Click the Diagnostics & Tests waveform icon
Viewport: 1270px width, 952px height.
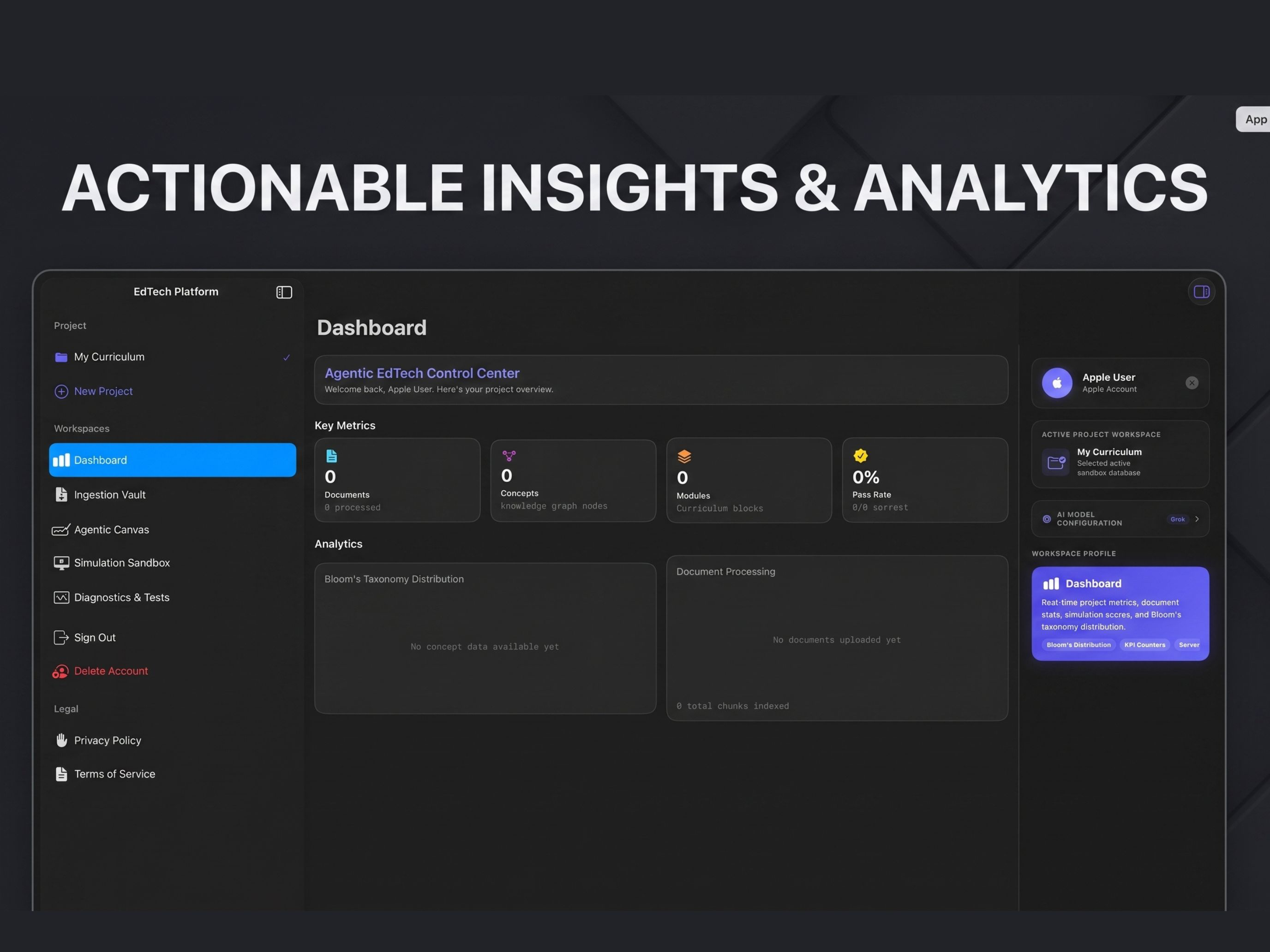pos(61,597)
